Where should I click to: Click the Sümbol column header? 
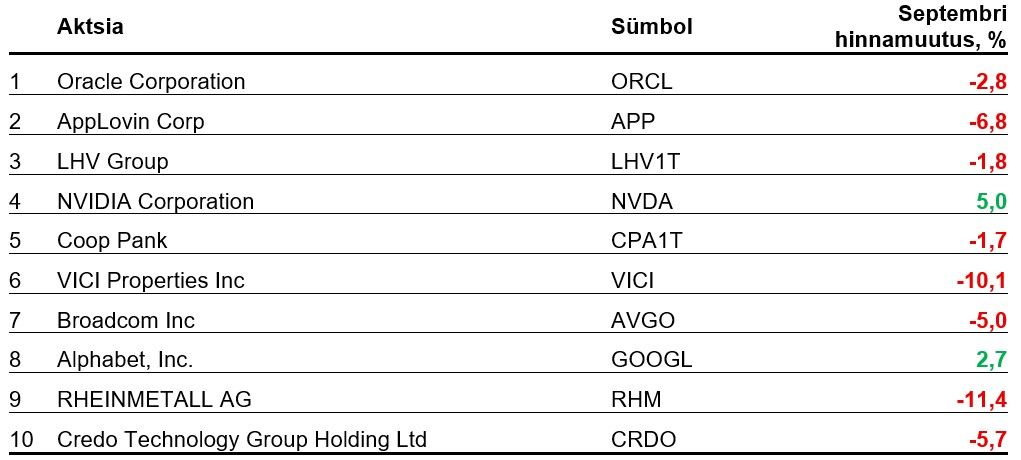click(652, 27)
